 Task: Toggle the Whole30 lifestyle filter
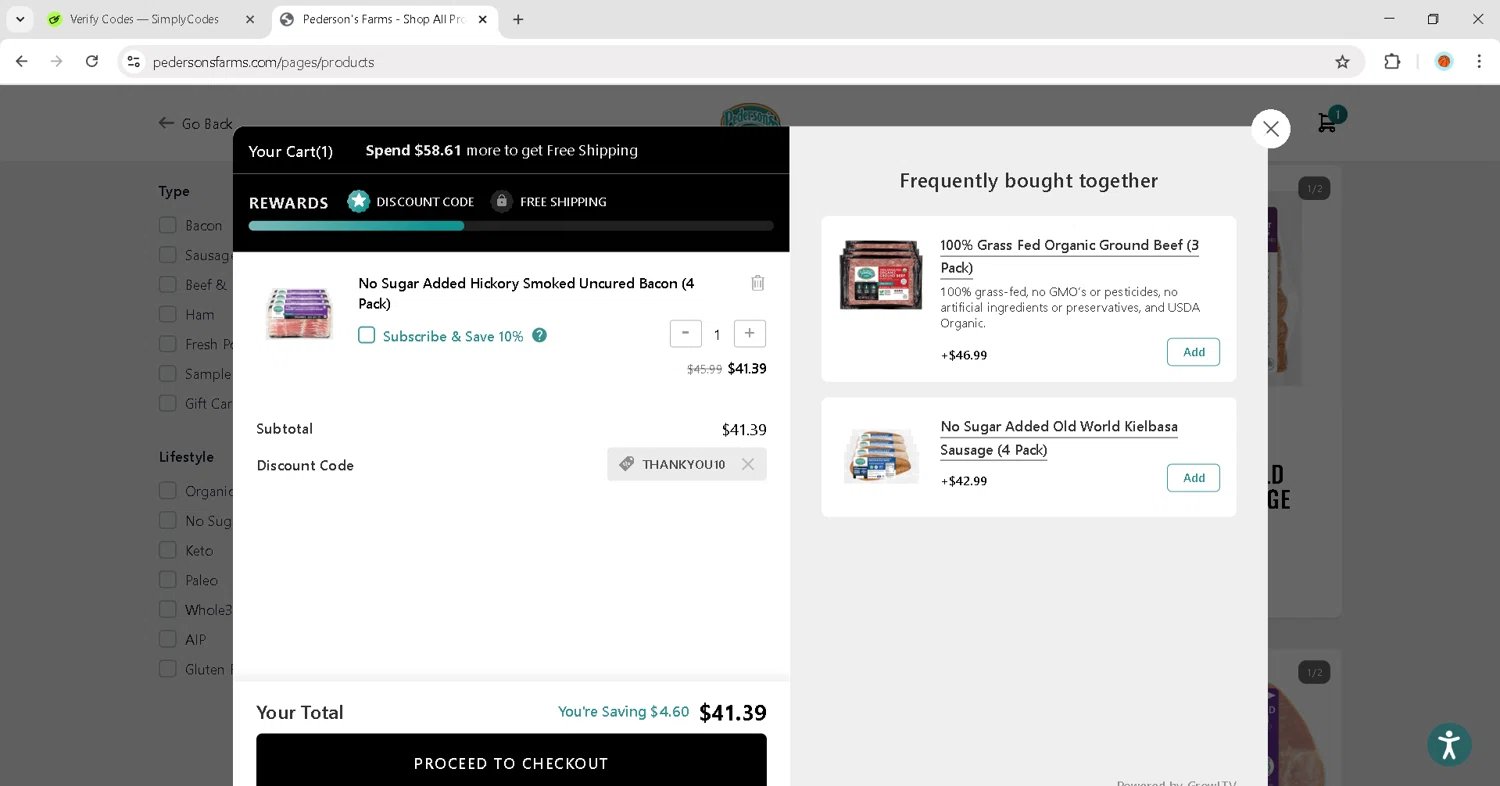pyautogui.click(x=168, y=609)
